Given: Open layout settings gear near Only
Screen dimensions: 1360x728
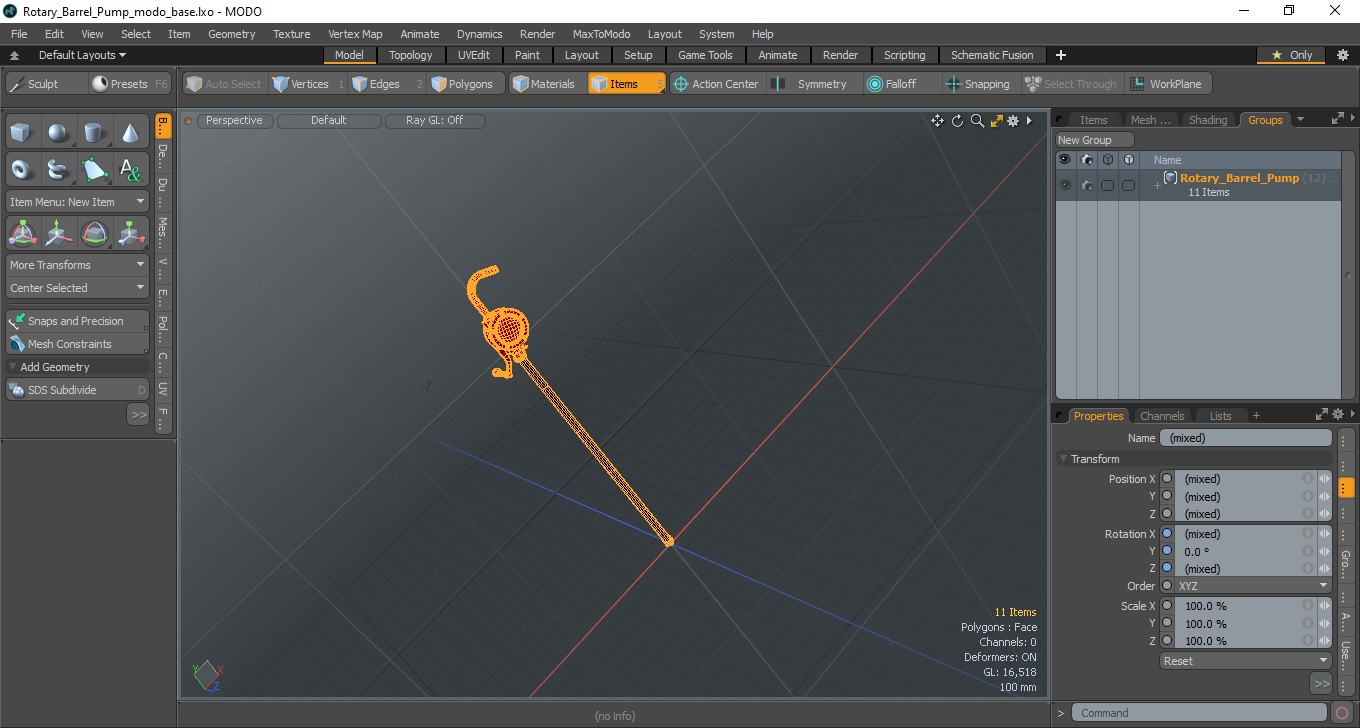Looking at the screenshot, I should (1342, 55).
